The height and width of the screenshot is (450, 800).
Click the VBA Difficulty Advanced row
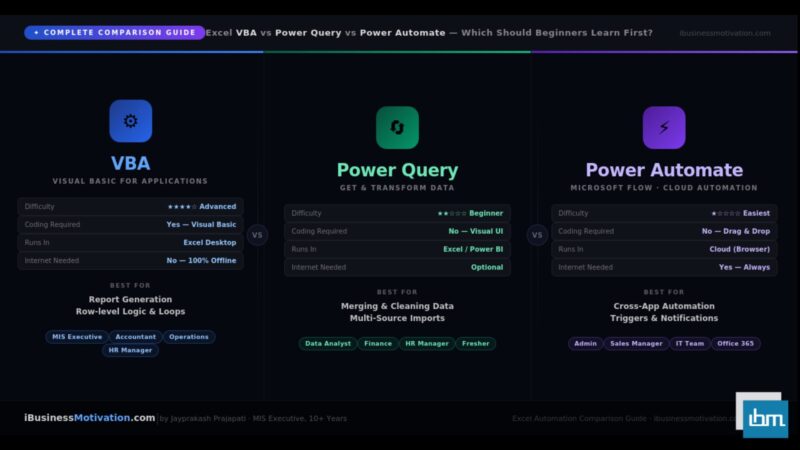click(130, 207)
